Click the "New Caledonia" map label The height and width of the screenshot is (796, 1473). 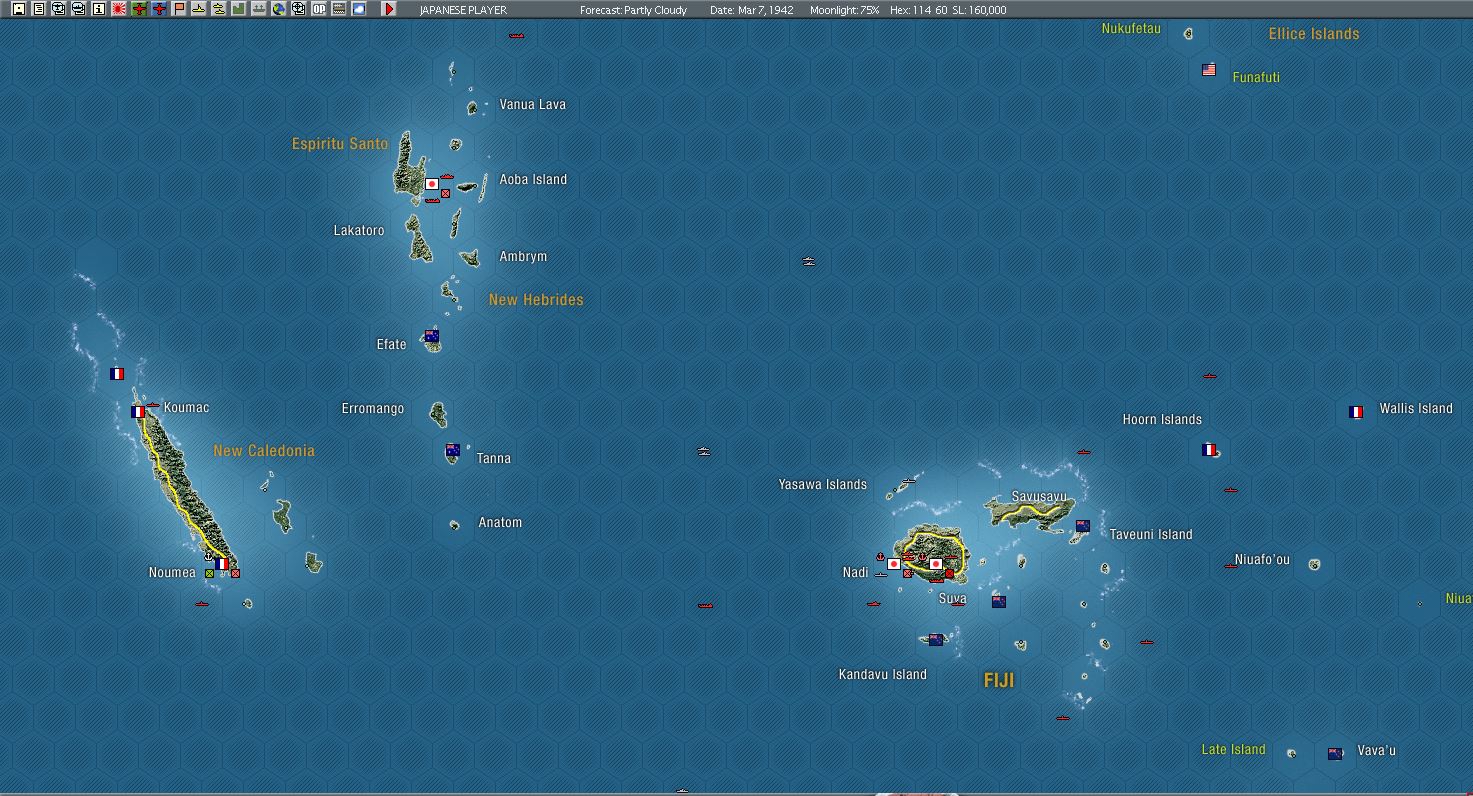coord(264,451)
